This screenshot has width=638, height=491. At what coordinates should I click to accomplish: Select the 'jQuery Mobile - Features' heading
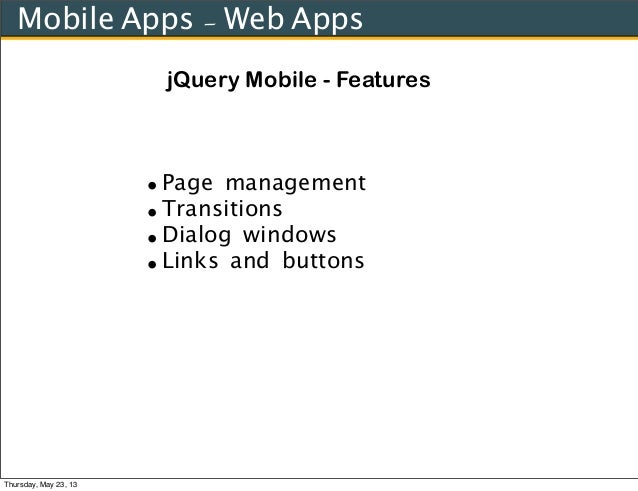298,80
